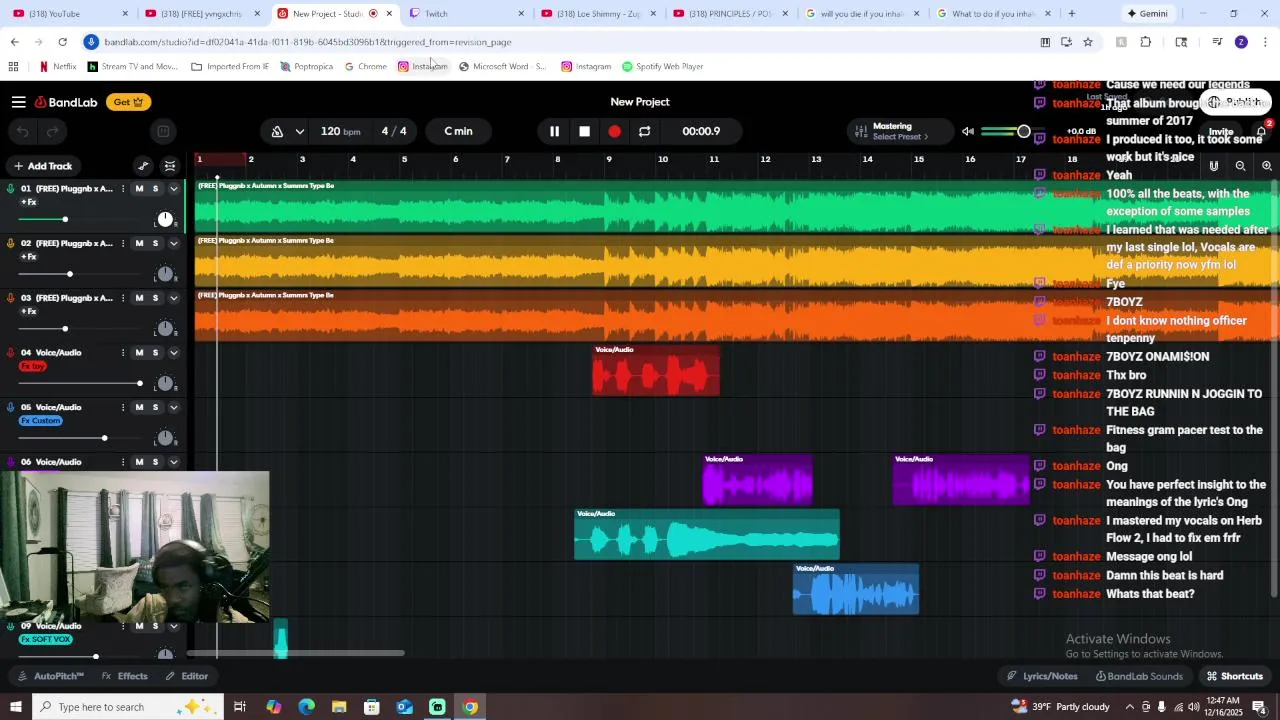Solo track 01 with S button
Screen dimensions: 1280x720
click(x=155, y=189)
